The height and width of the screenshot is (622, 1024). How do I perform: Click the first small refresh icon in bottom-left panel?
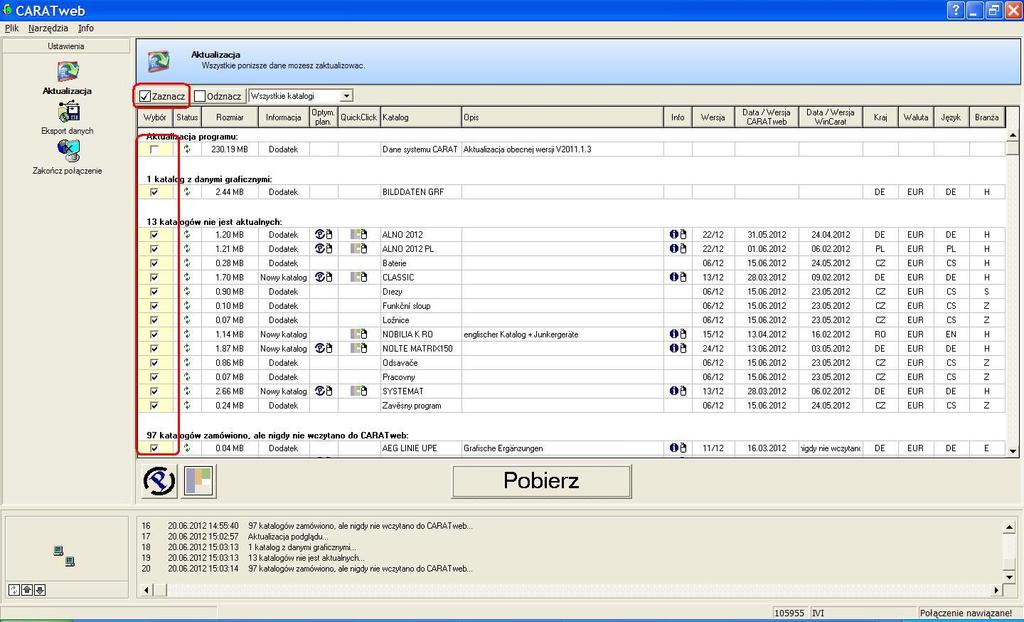[14, 590]
